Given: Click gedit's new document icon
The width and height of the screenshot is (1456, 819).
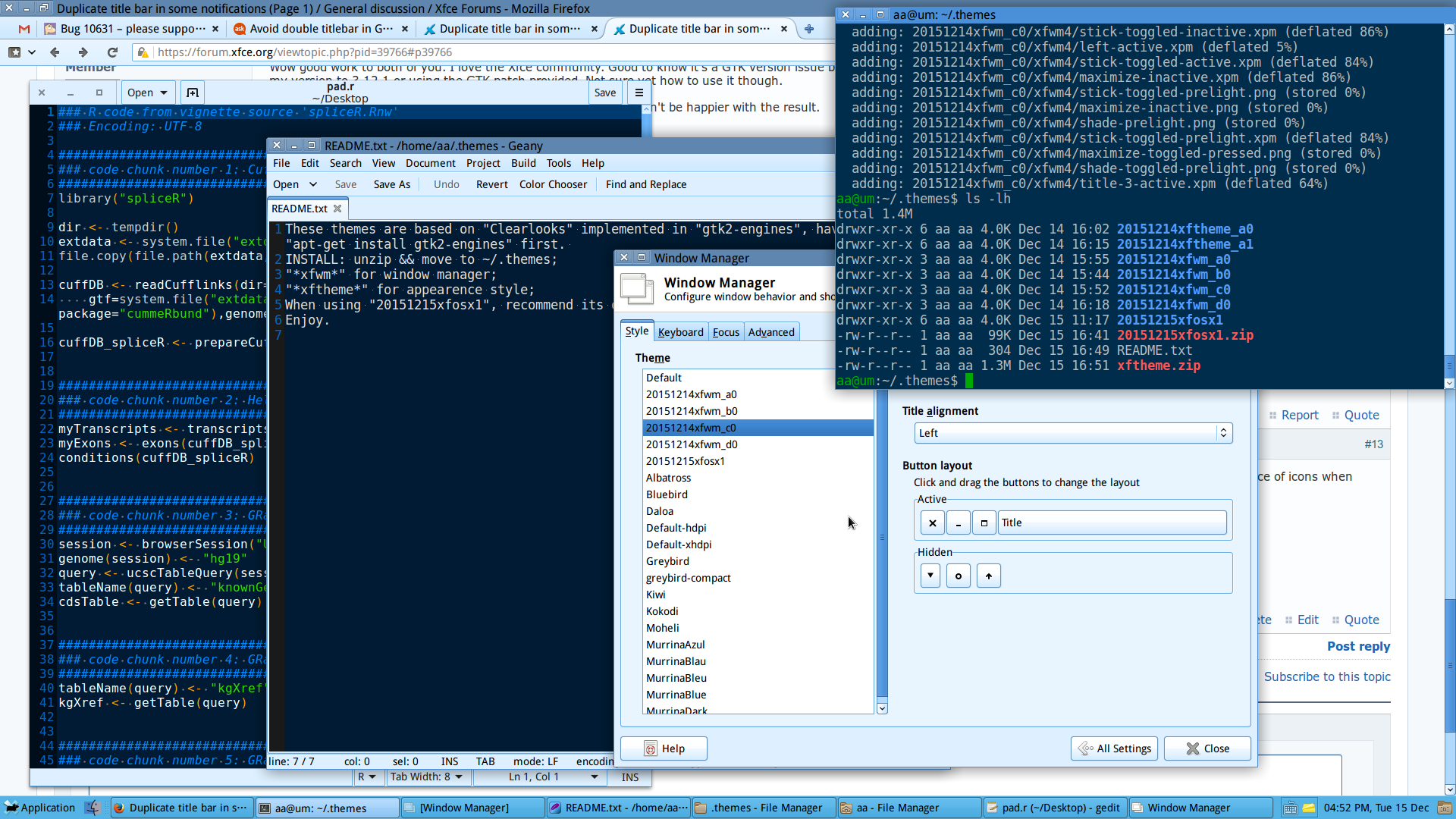Looking at the screenshot, I should (x=193, y=93).
